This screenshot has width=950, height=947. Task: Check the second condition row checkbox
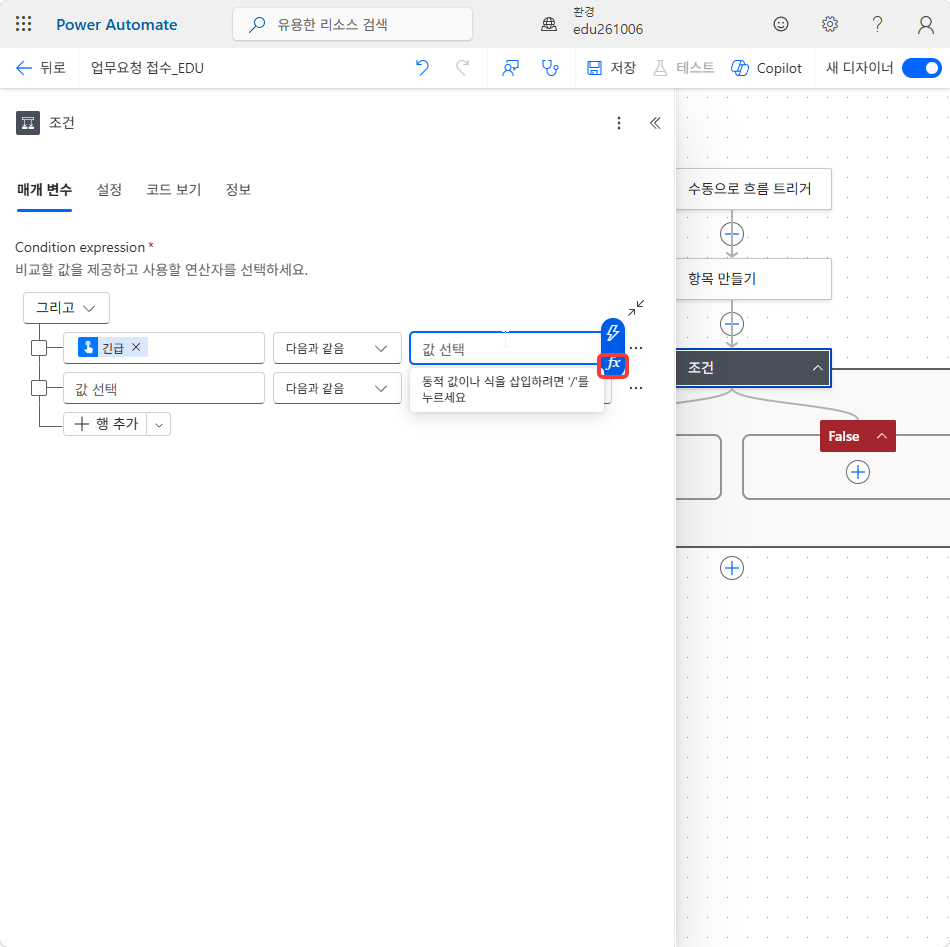[x=39, y=388]
